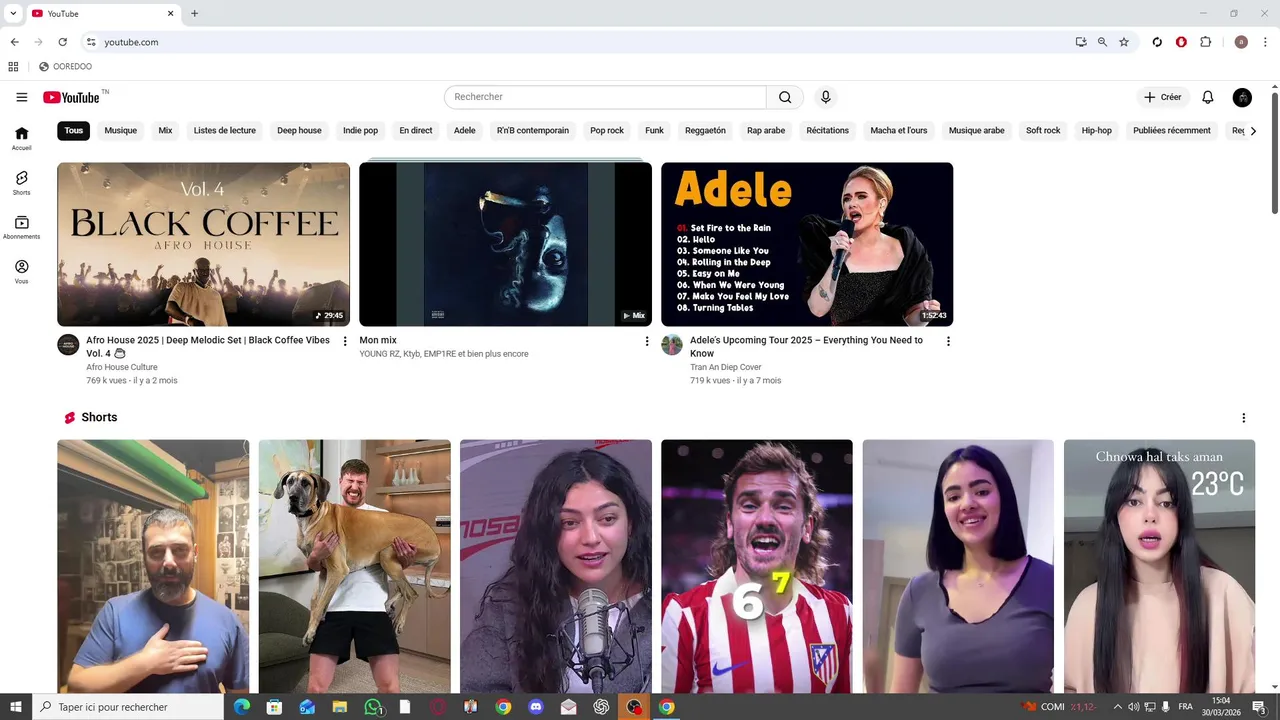This screenshot has height=720, width=1280.
Task: Select the Pop rock chip
Action: [607, 130]
